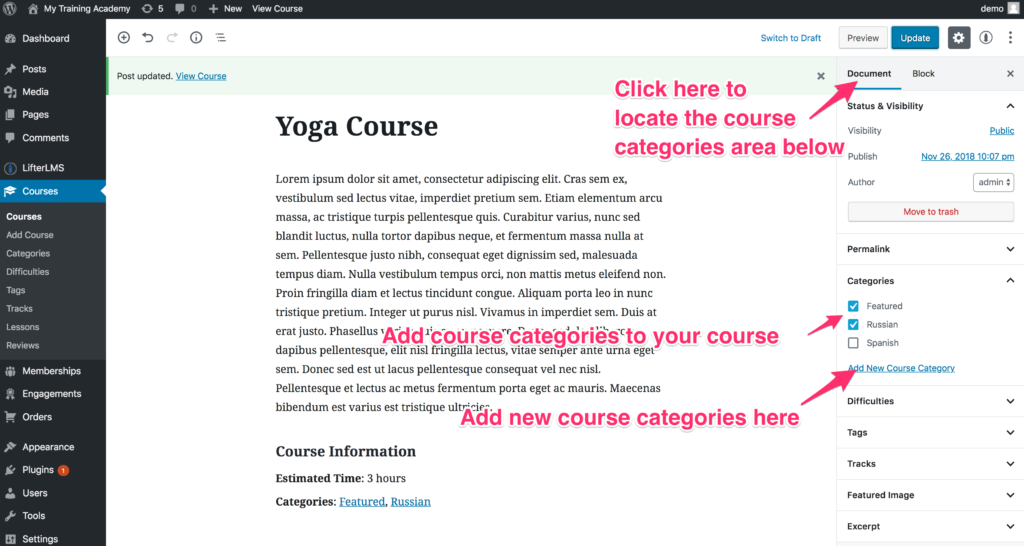Click the Add New Course Category link
The width and height of the screenshot is (1024, 546).
click(x=901, y=368)
